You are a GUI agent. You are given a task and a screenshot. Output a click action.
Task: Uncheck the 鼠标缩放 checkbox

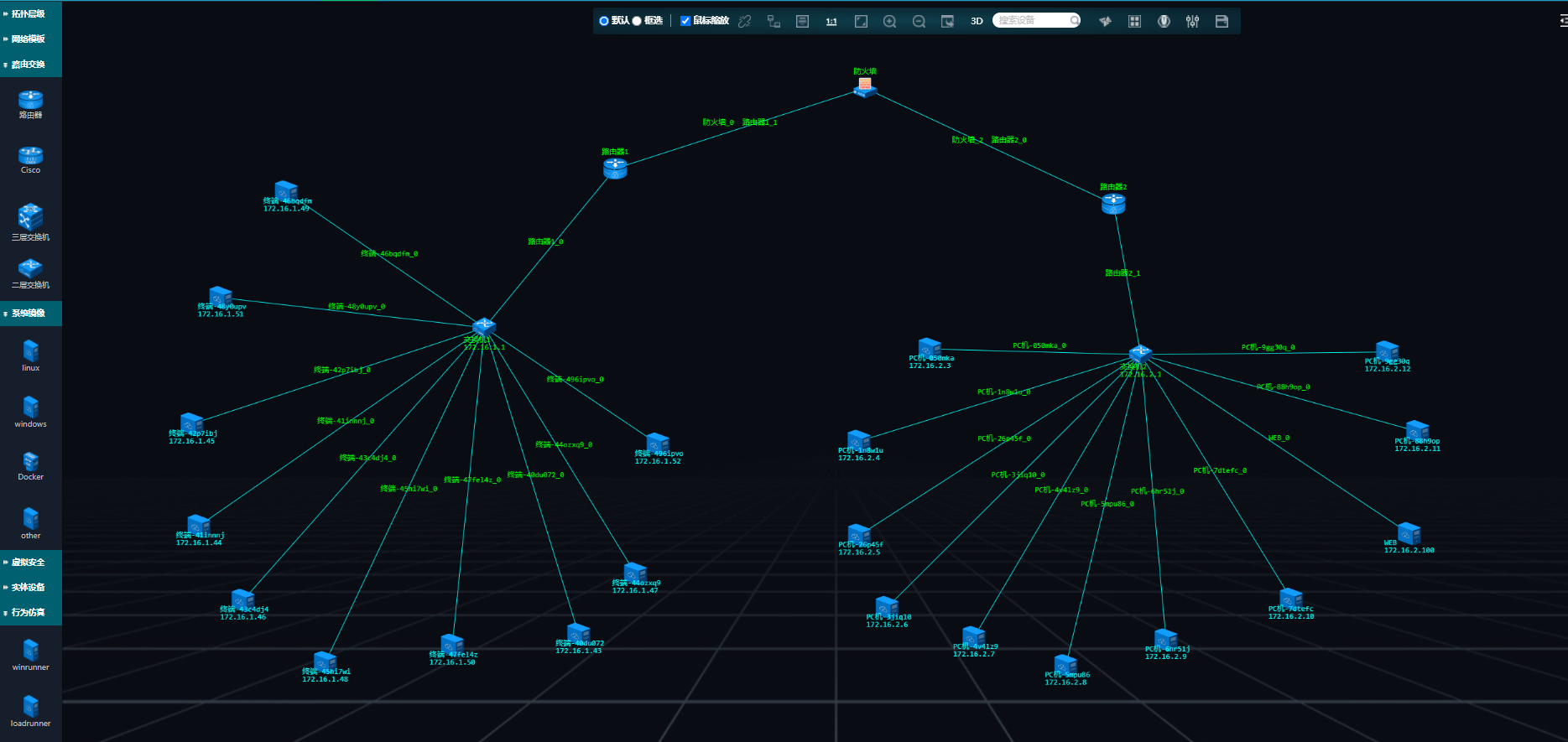pyautogui.click(x=685, y=21)
